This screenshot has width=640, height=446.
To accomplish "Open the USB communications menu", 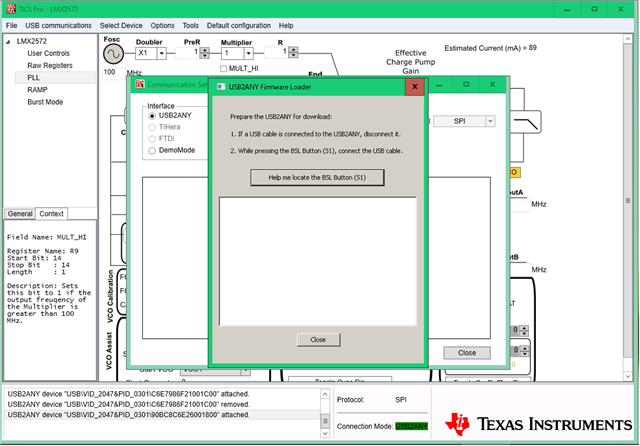I will pos(58,25).
